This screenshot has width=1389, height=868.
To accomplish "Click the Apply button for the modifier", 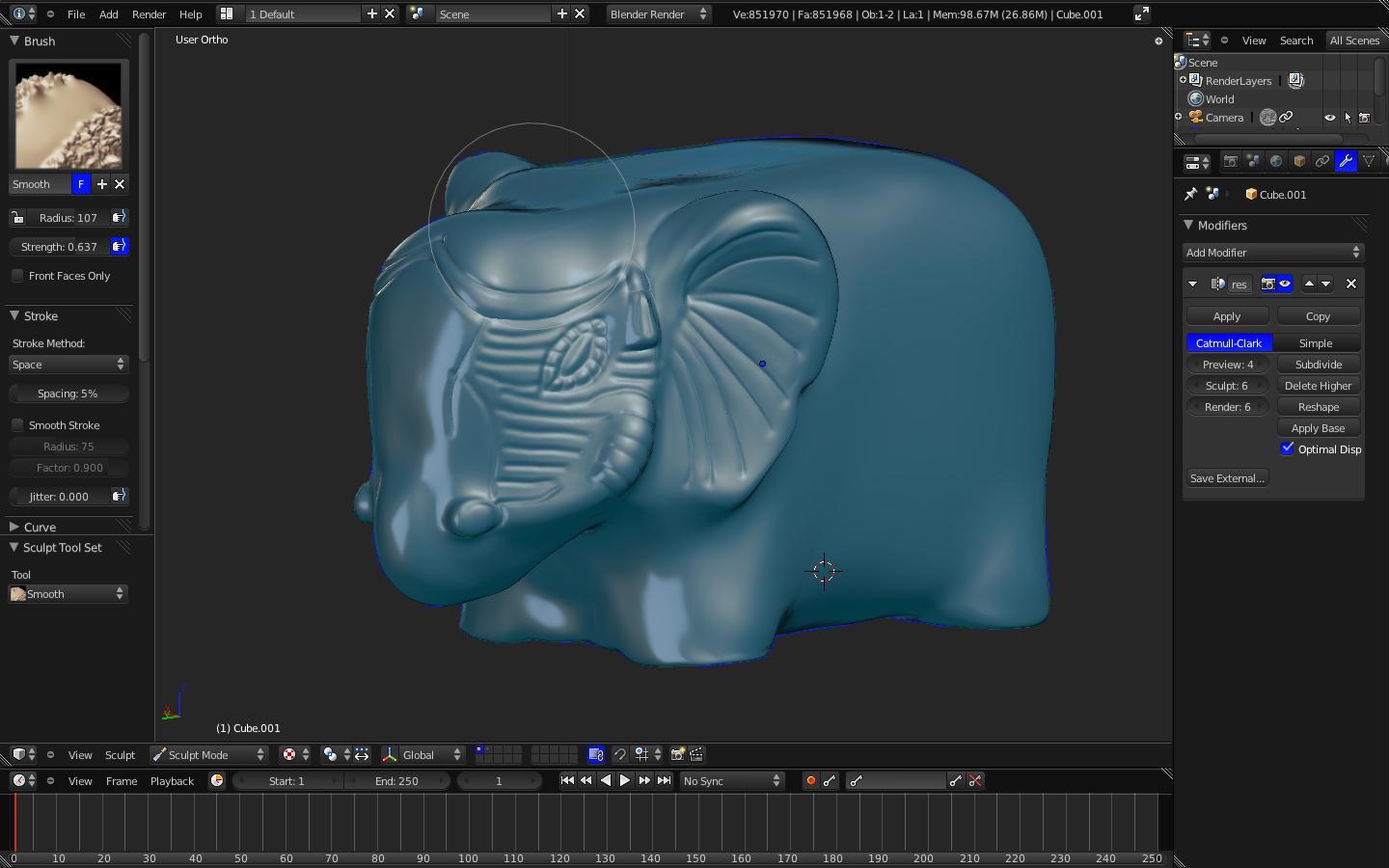I will (1227, 316).
